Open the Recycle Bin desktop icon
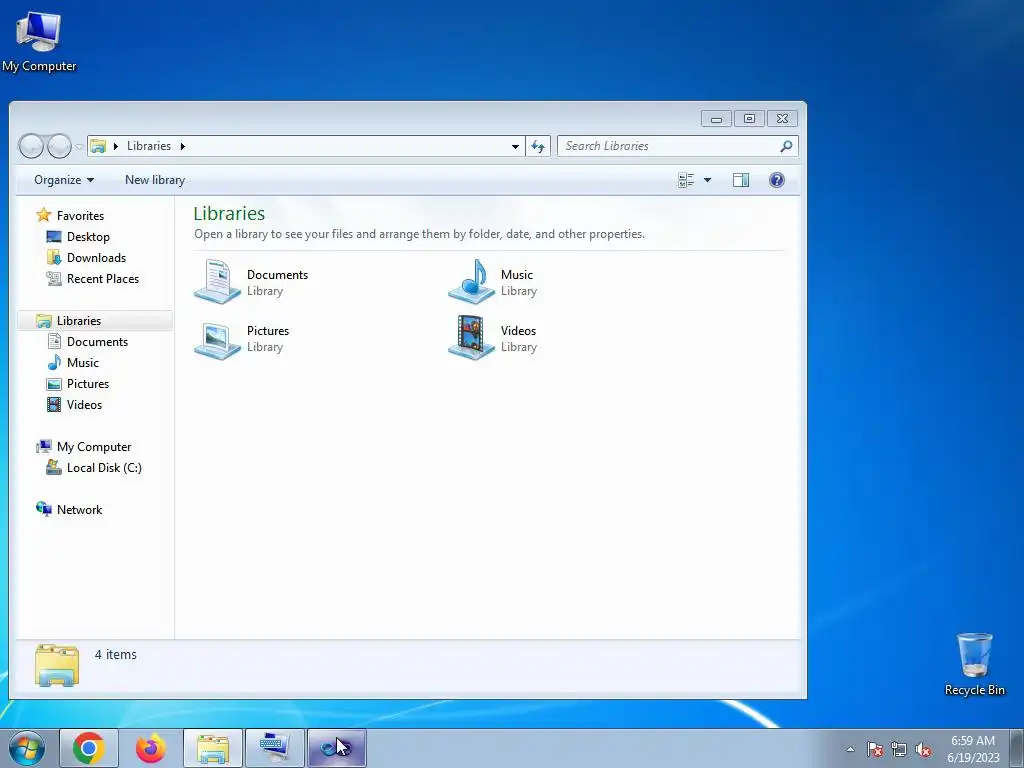This screenshot has width=1024, height=768. pos(974,664)
